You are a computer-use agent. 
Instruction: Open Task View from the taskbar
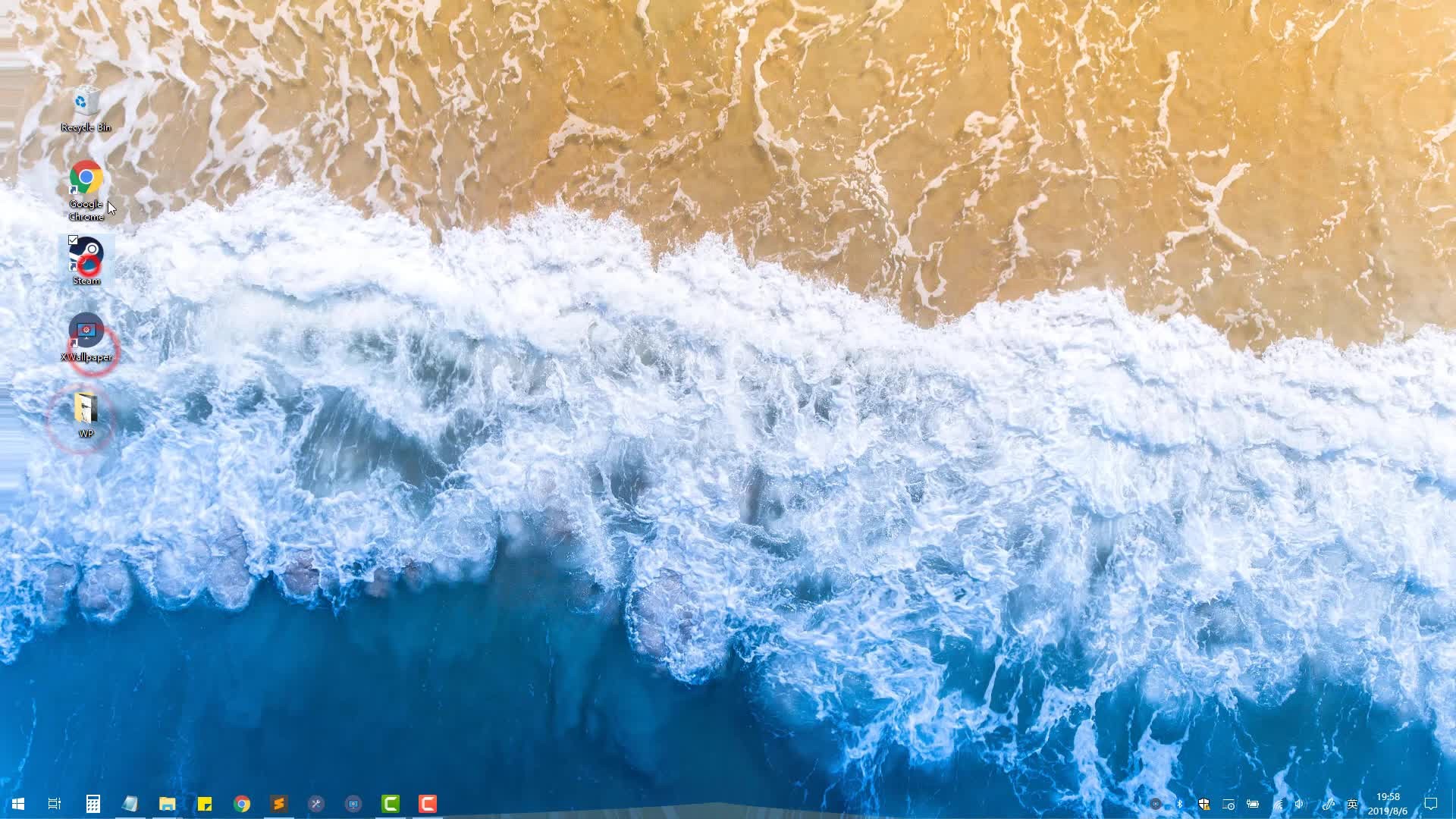[55, 804]
